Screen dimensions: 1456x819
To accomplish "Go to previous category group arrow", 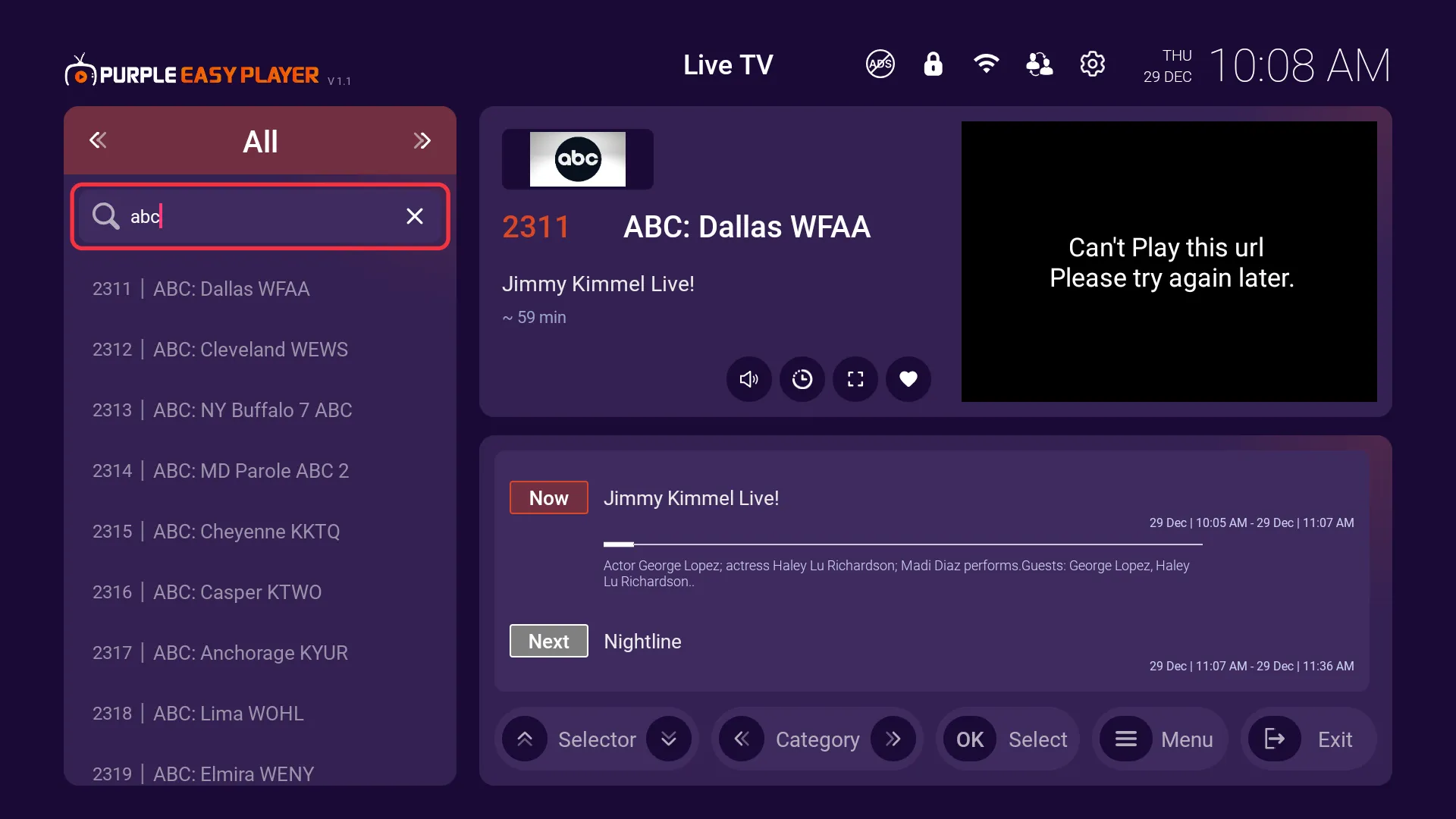I will pyautogui.click(x=98, y=140).
